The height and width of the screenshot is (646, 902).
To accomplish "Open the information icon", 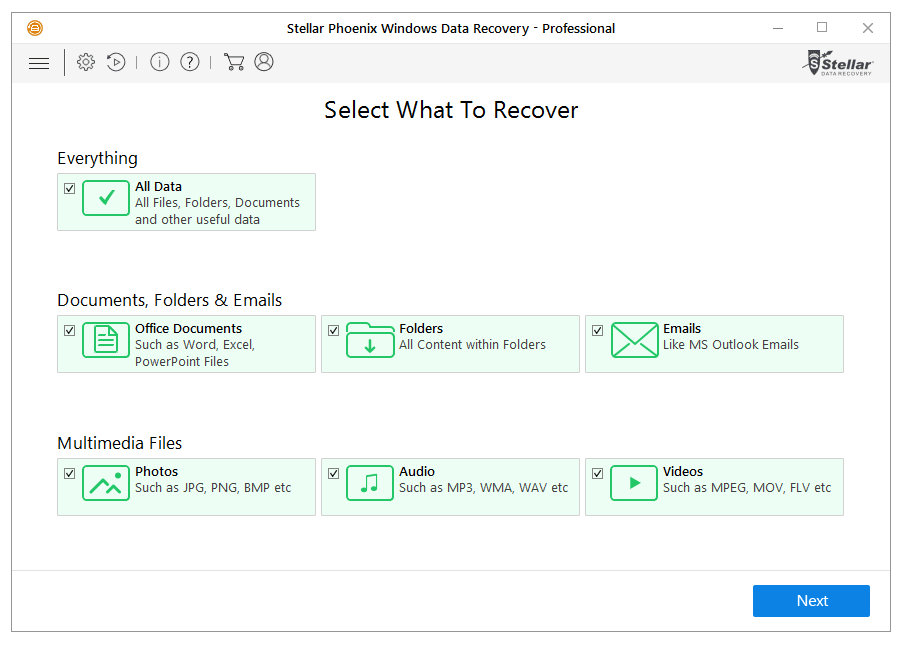I will (160, 62).
